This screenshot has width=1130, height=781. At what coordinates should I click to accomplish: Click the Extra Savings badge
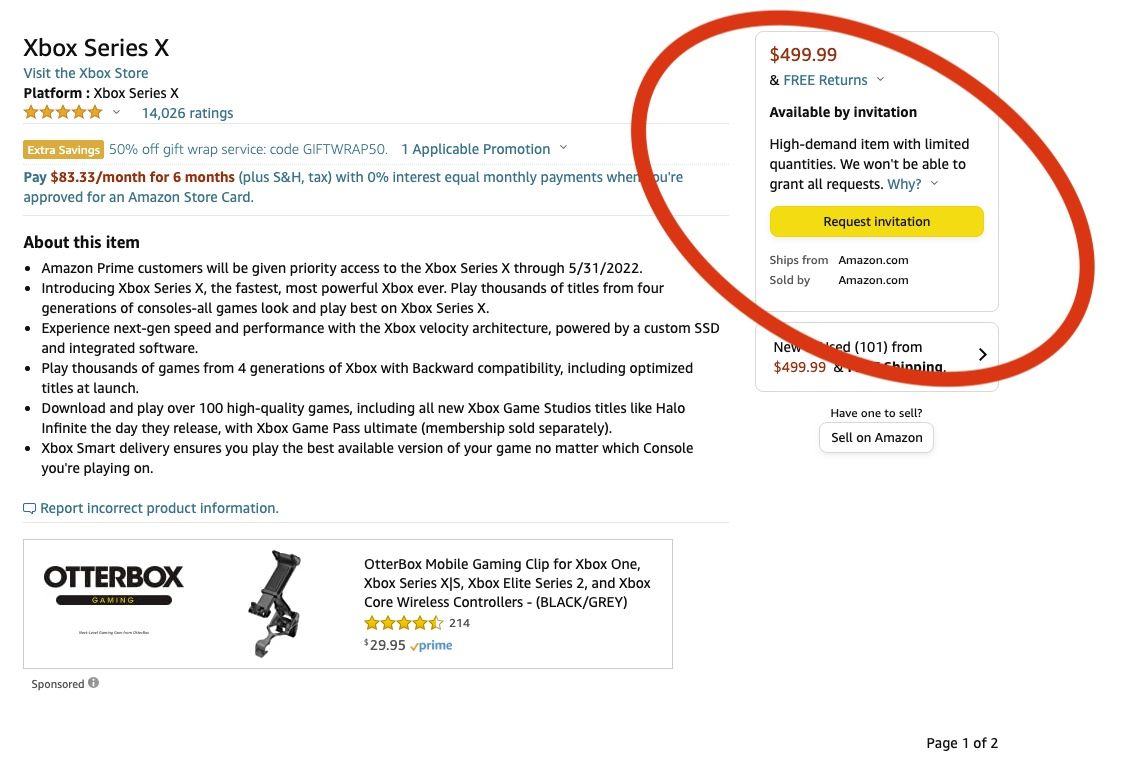point(63,150)
